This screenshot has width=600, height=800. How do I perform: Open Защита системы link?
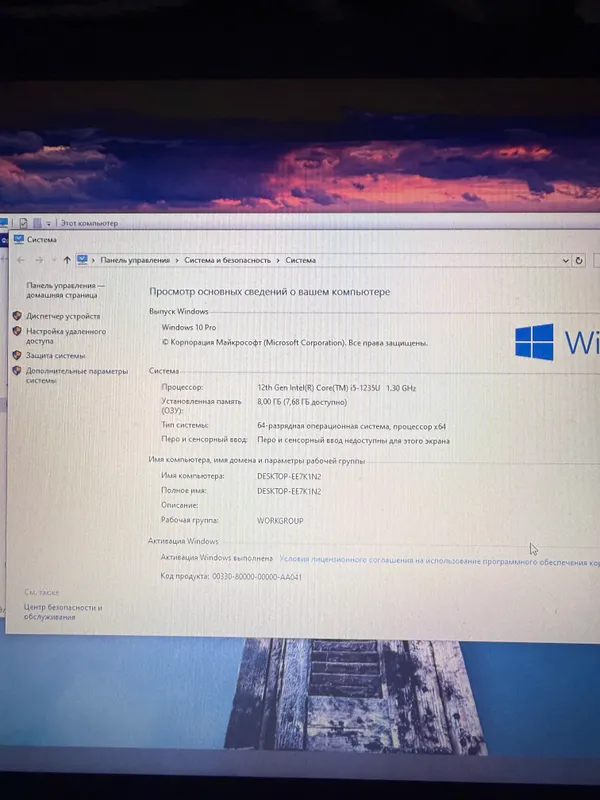pos(56,356)
